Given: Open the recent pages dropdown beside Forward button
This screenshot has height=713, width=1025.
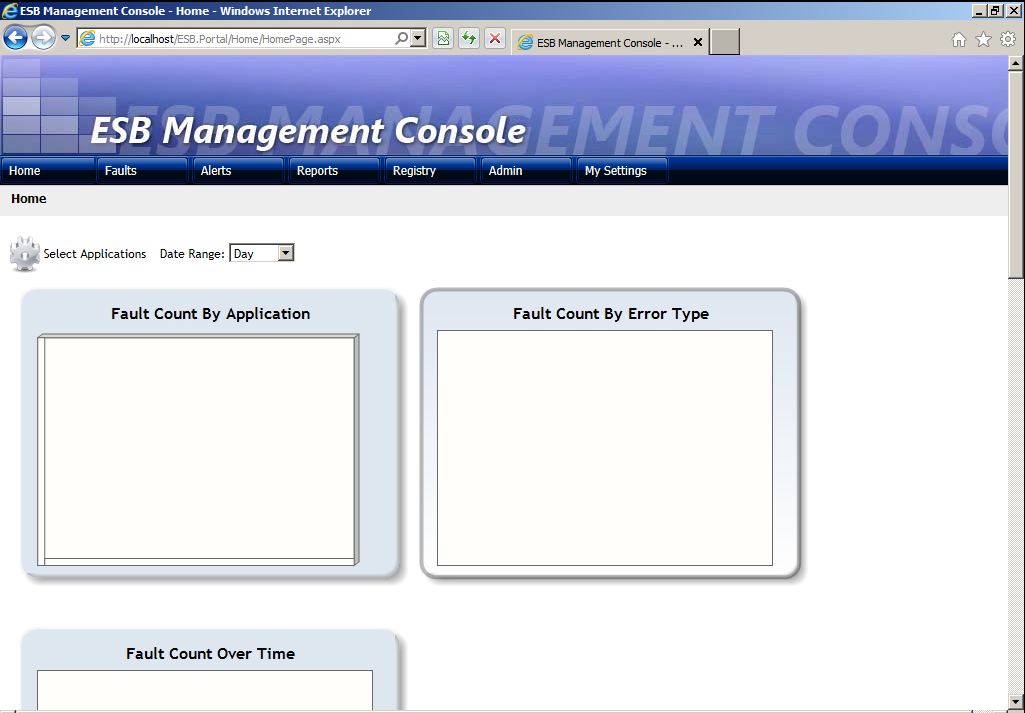Looking at the screenshot, I should tap(64, 38).
